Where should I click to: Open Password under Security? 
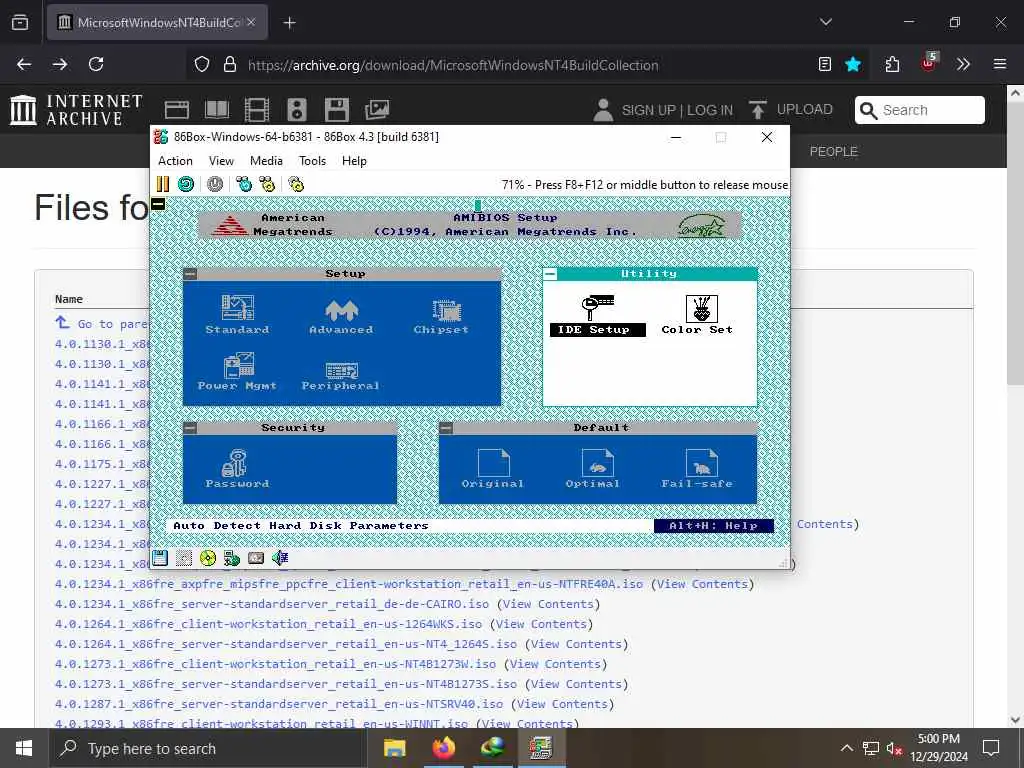237,468
